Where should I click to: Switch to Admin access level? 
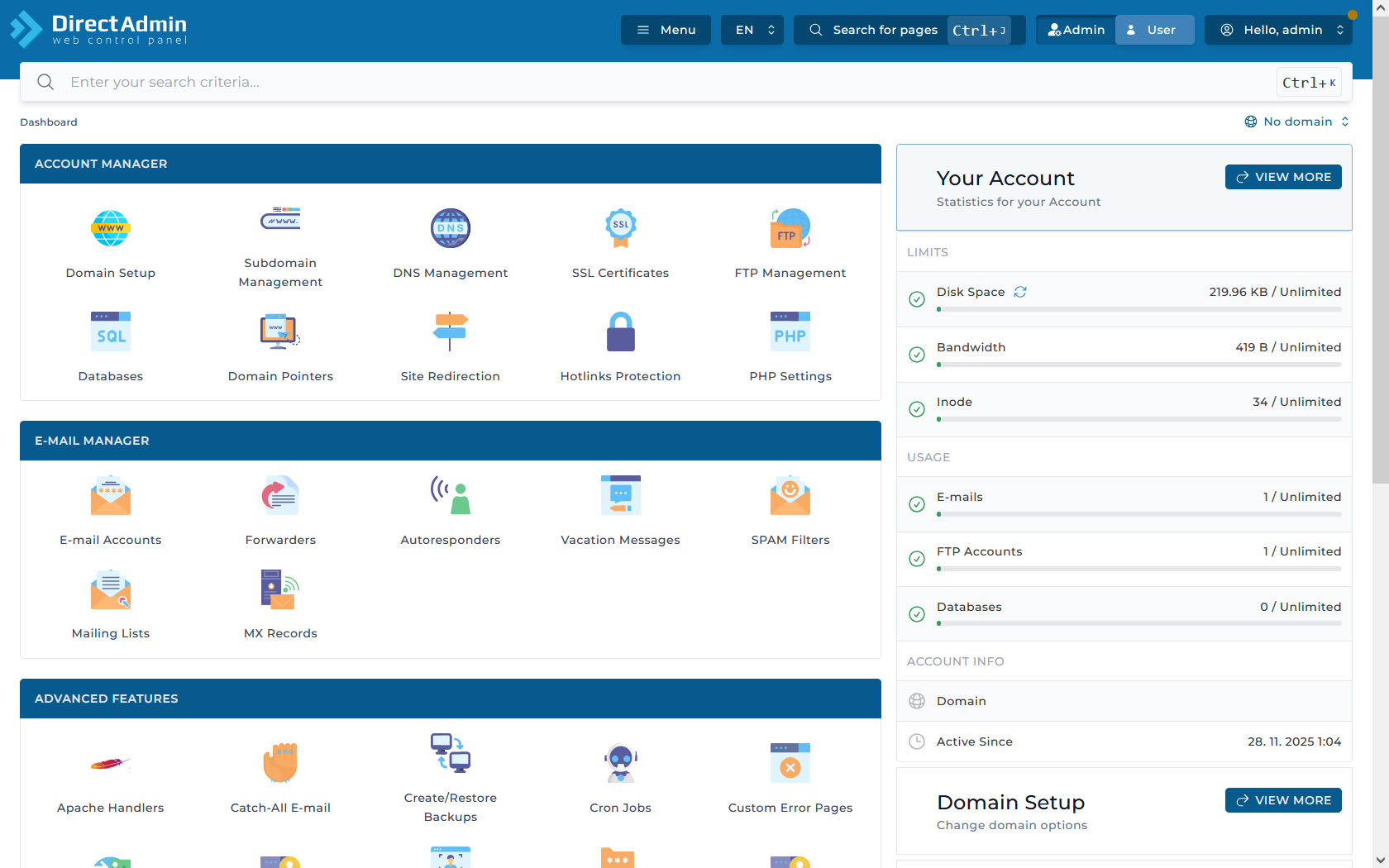[1076, 30]
